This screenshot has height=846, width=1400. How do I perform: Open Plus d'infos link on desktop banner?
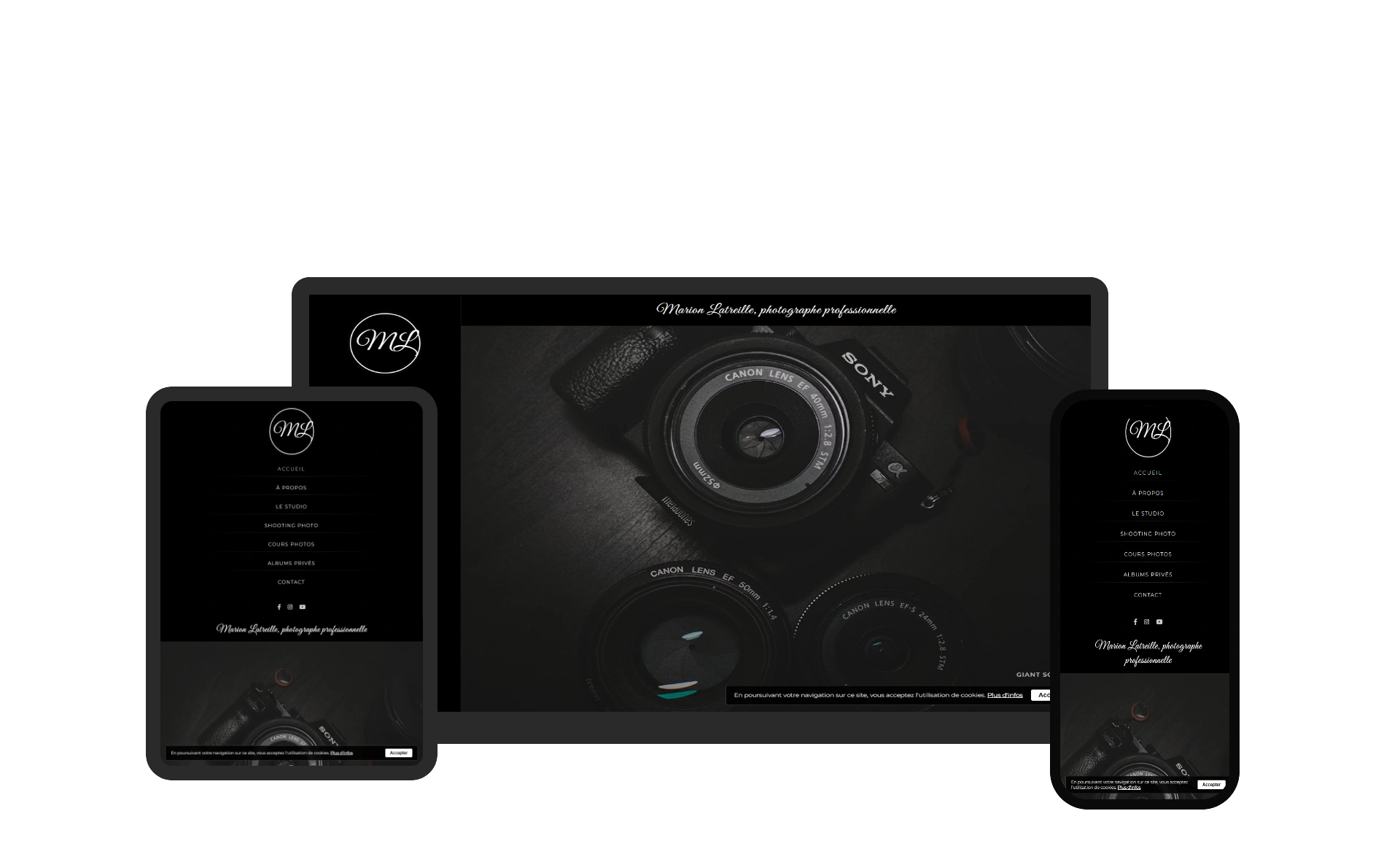click(x=1005, y=696)
